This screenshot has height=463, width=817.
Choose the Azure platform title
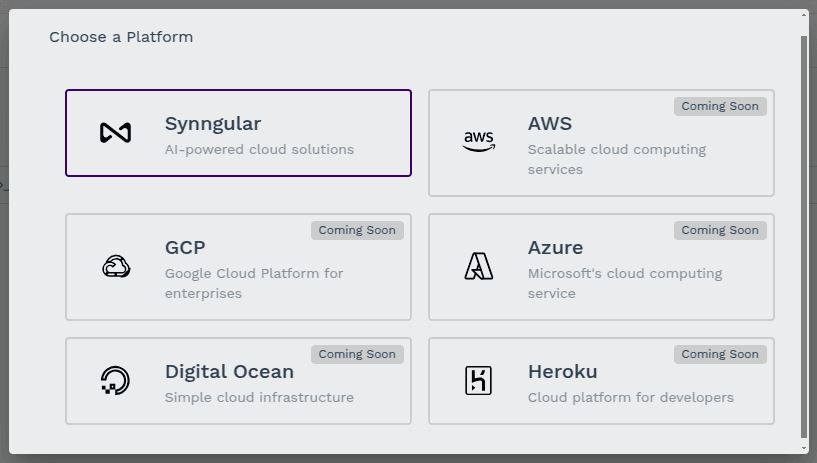[555, 247]
